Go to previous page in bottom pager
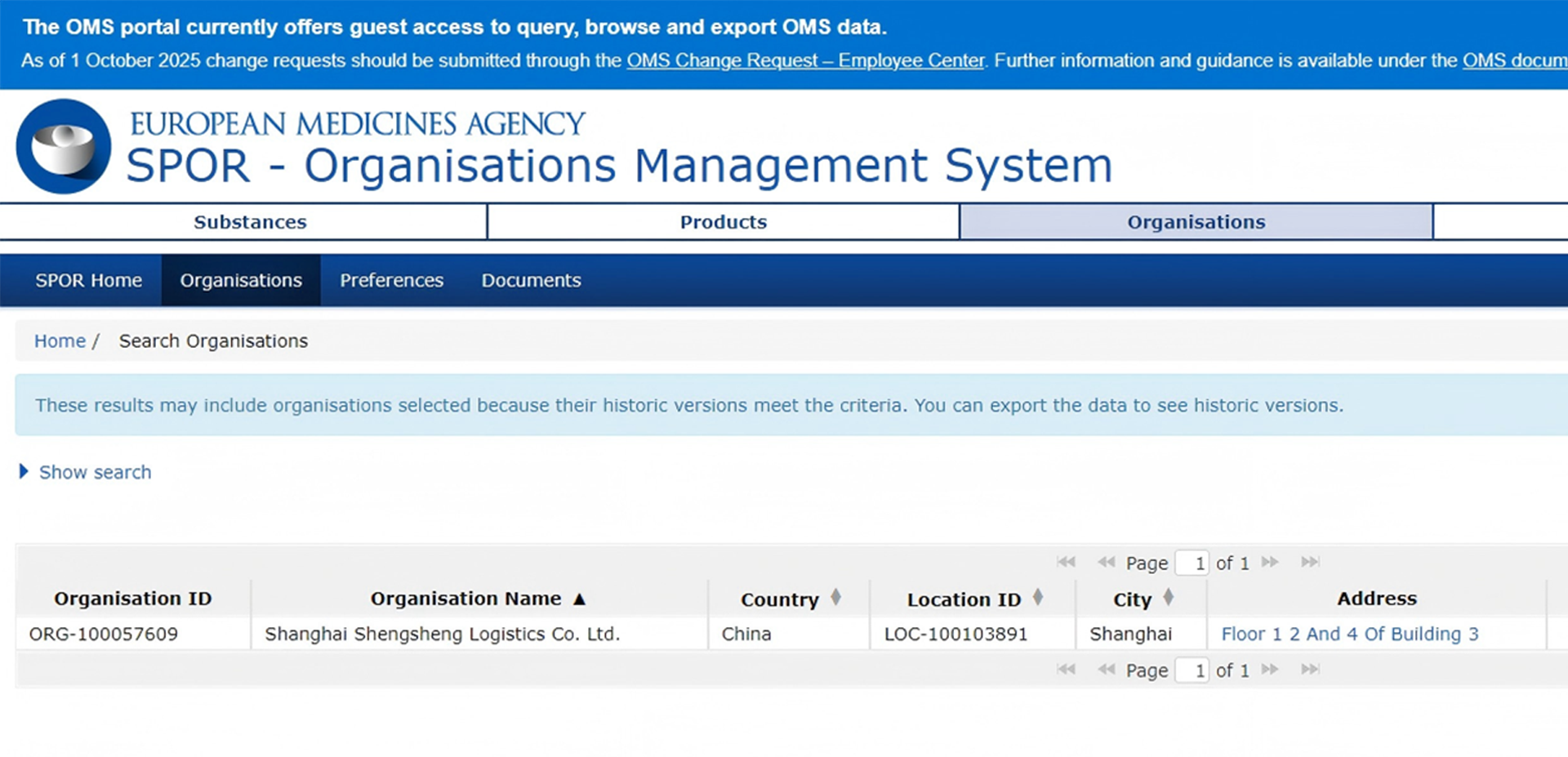This screenshot has height=757, width=1568. (1107, 670)
